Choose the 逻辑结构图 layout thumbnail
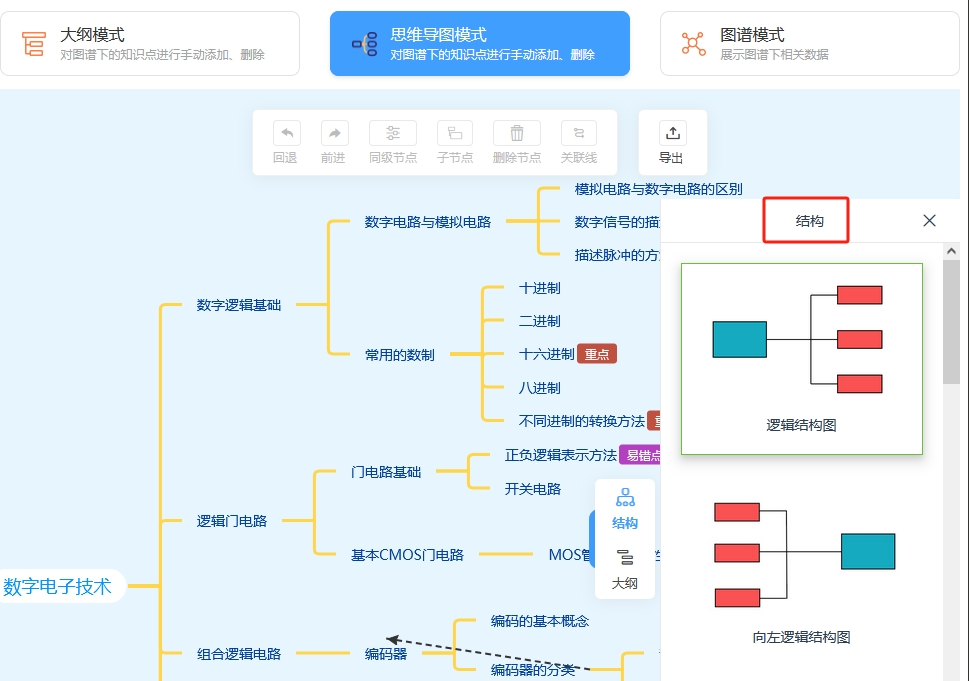Image resolution: width=969 pixels, height=681 pixels. (801, 358)
